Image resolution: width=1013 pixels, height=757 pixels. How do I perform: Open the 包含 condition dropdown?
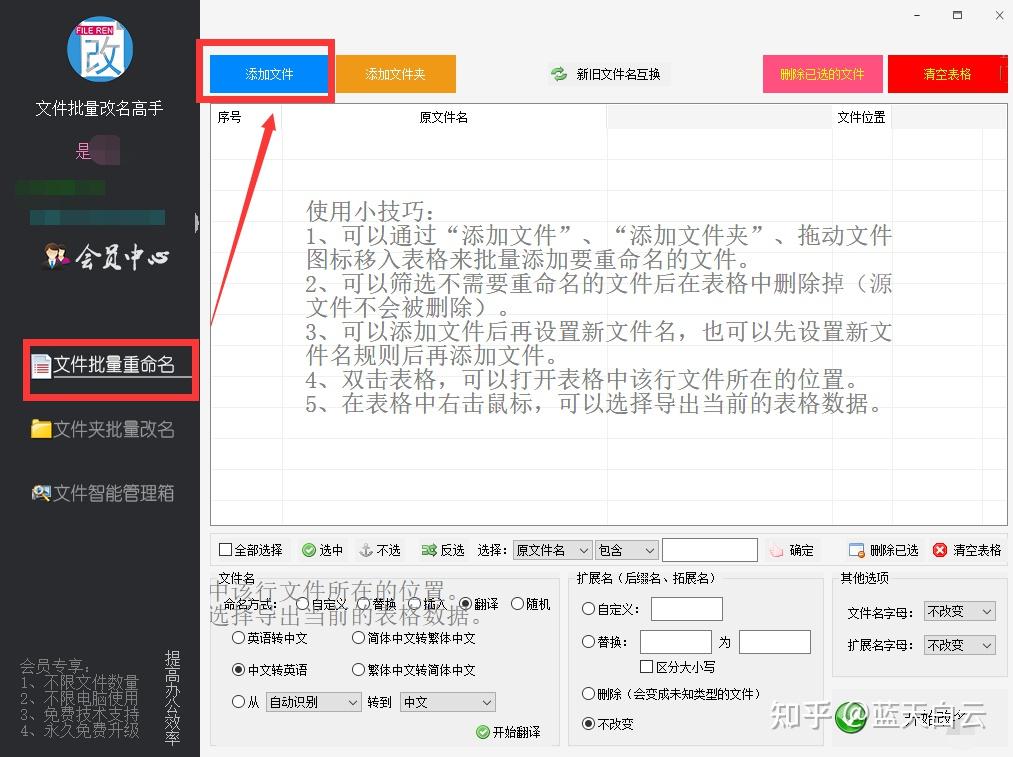click(626, 550)
